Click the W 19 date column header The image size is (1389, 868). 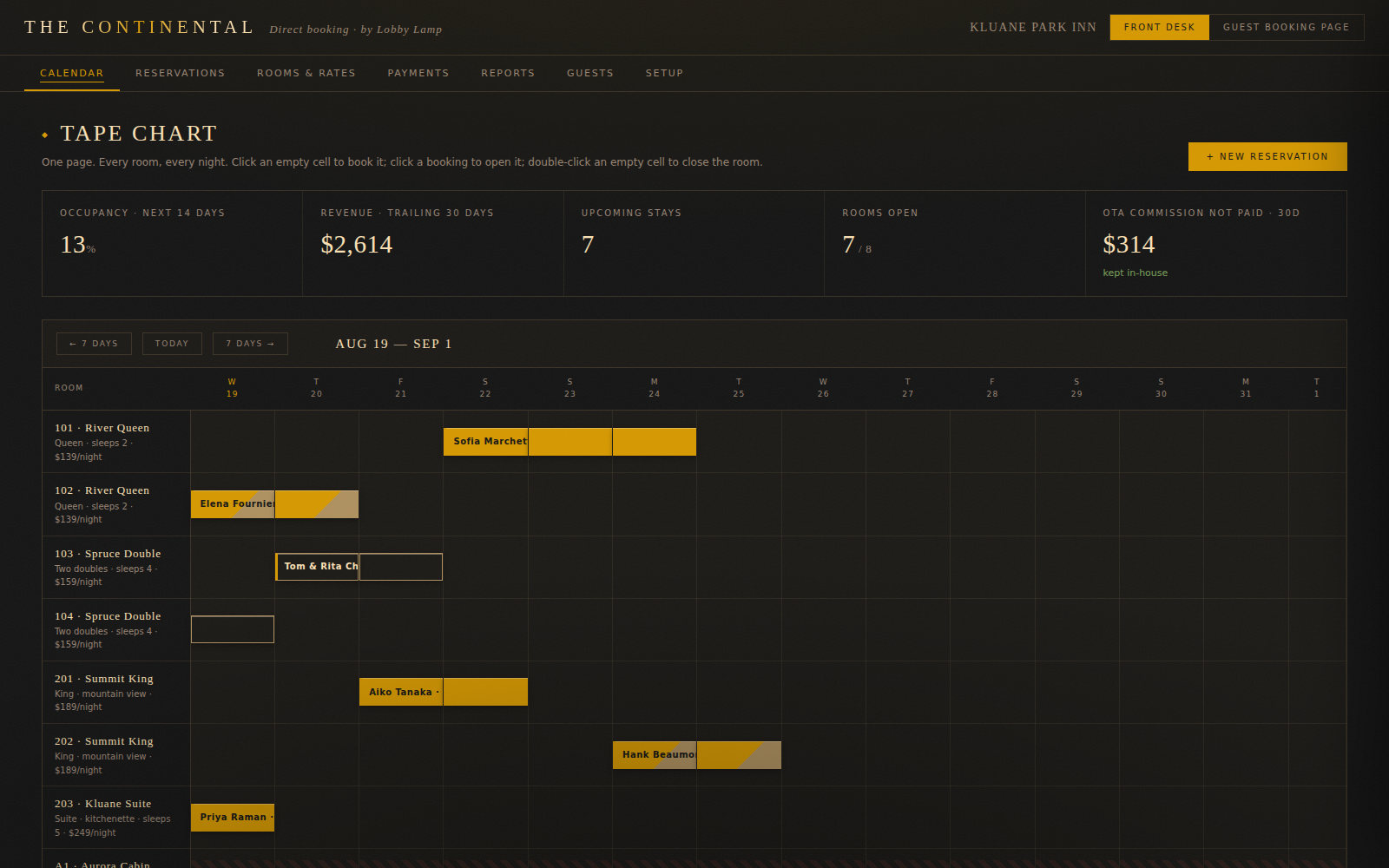(x=232, y=388)
